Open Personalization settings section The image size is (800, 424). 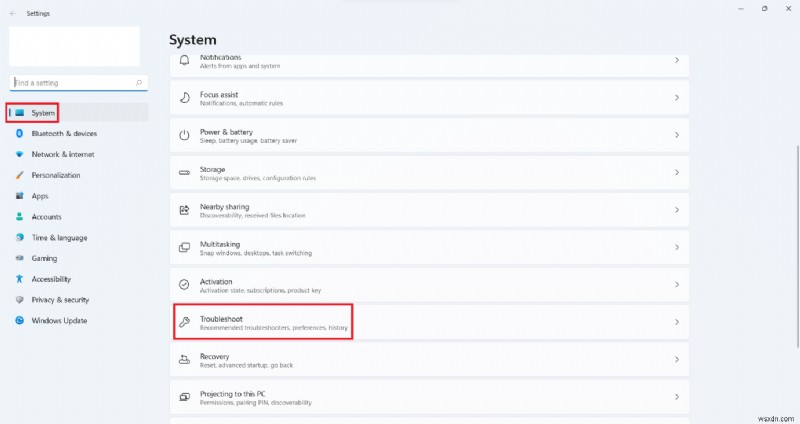[79, 175]
